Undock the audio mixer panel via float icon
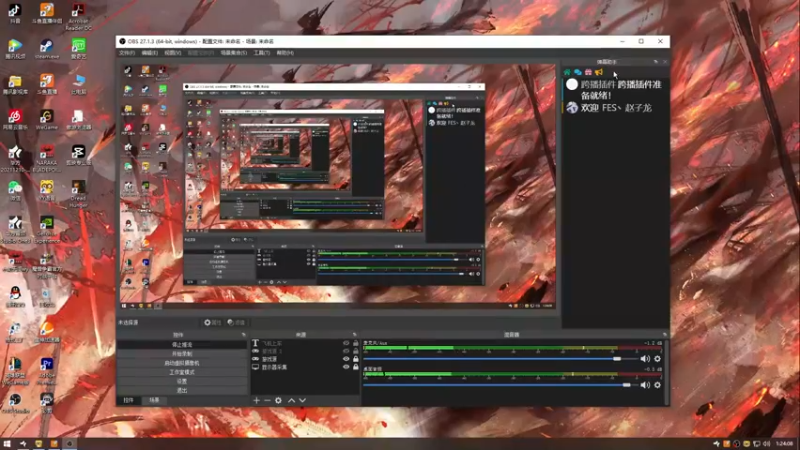 (x=664, y=335)
